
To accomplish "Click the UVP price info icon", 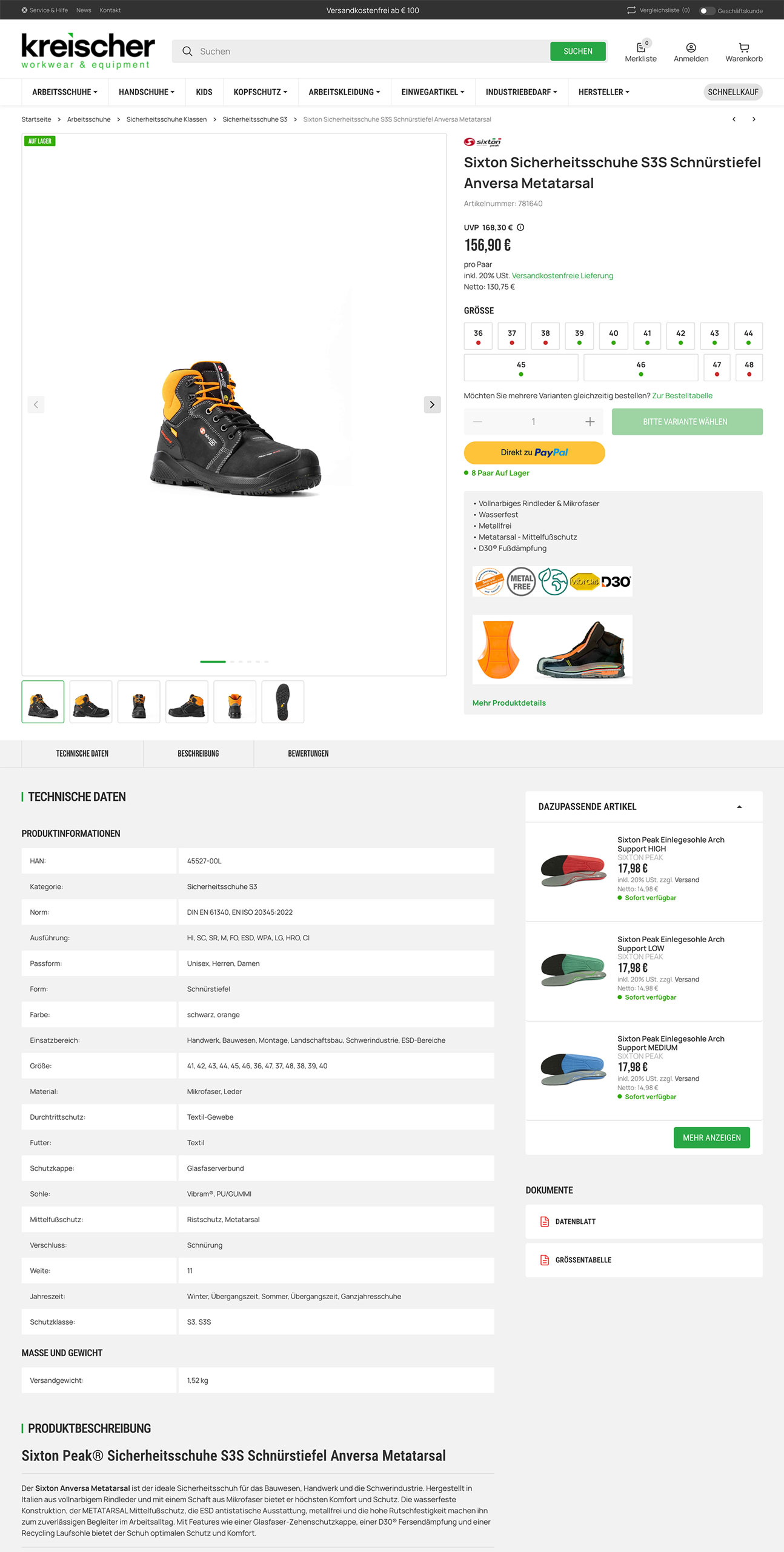I will (x=520, y=227).
